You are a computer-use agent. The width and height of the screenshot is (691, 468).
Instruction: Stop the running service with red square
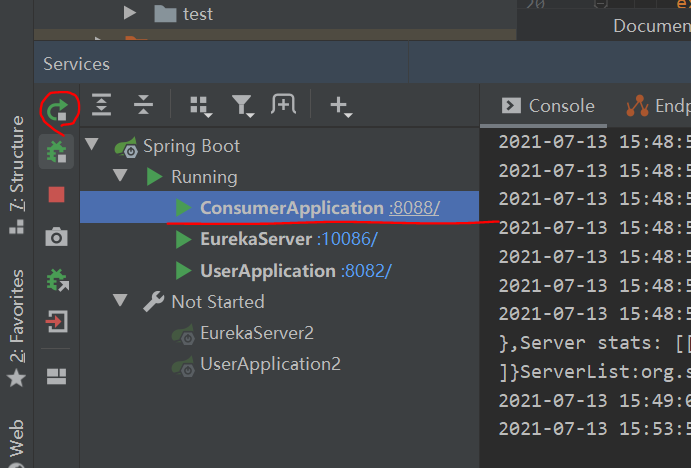[x=56, y=194]
